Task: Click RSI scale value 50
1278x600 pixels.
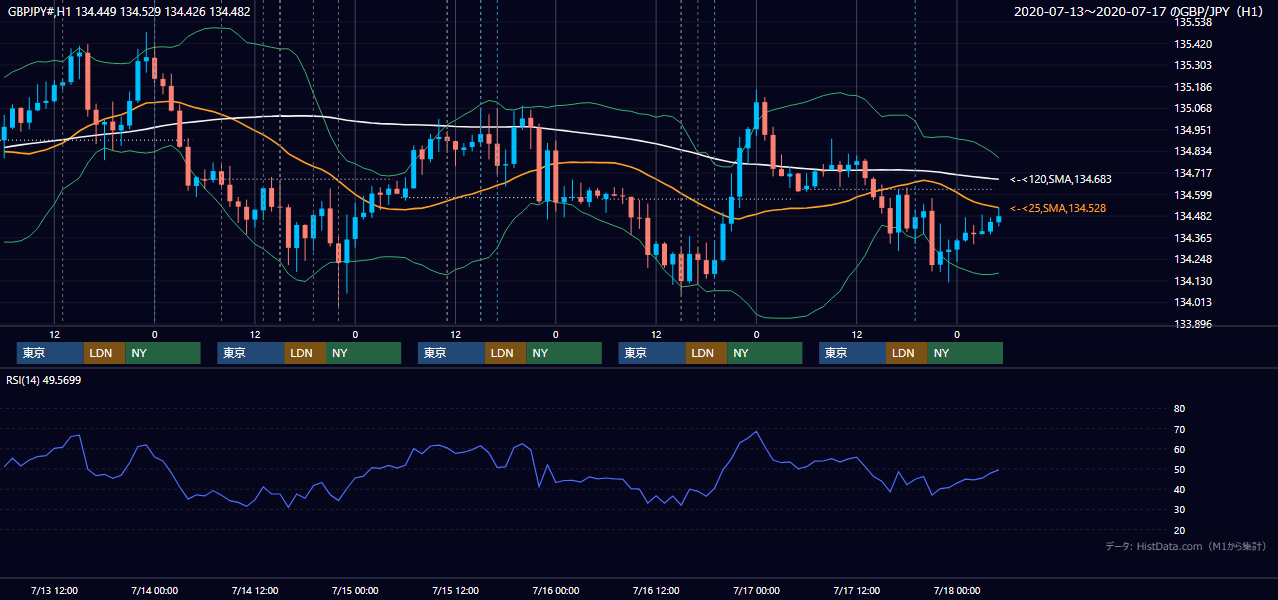Action: point(1179,469)
